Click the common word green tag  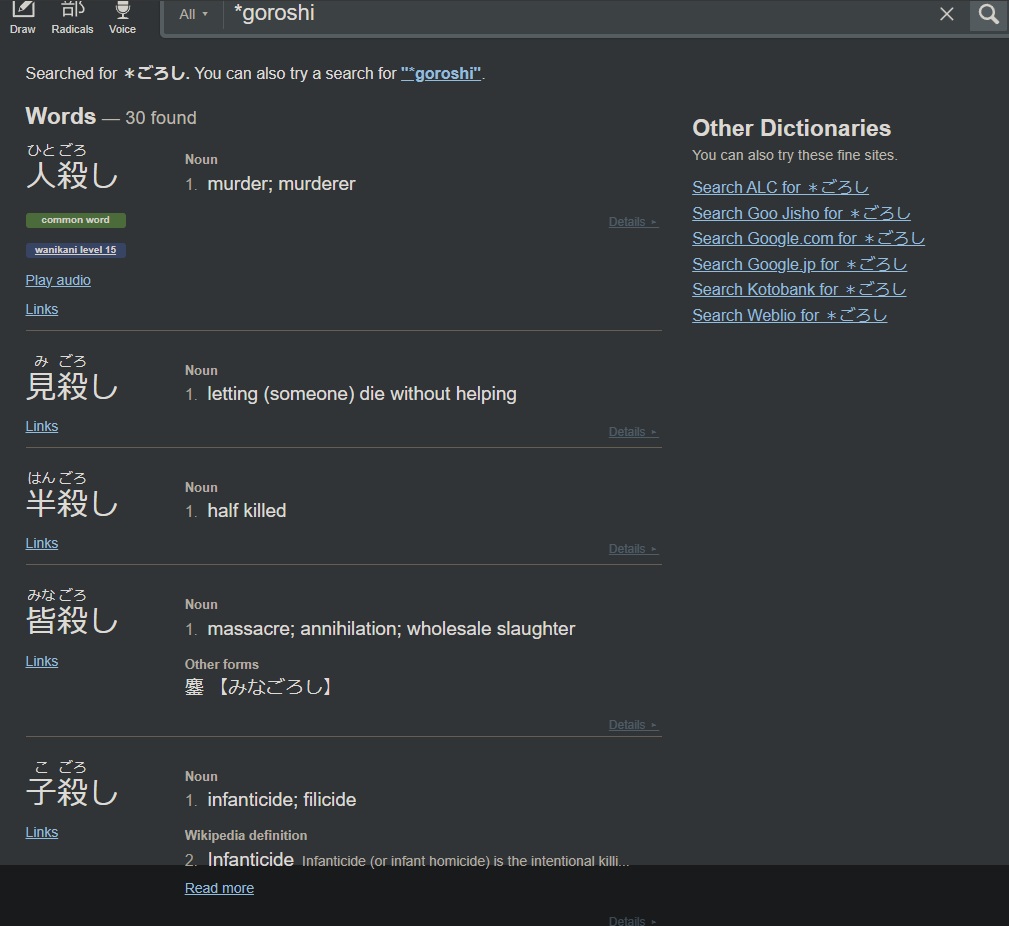pyautogui.click(x=75, y=220)
